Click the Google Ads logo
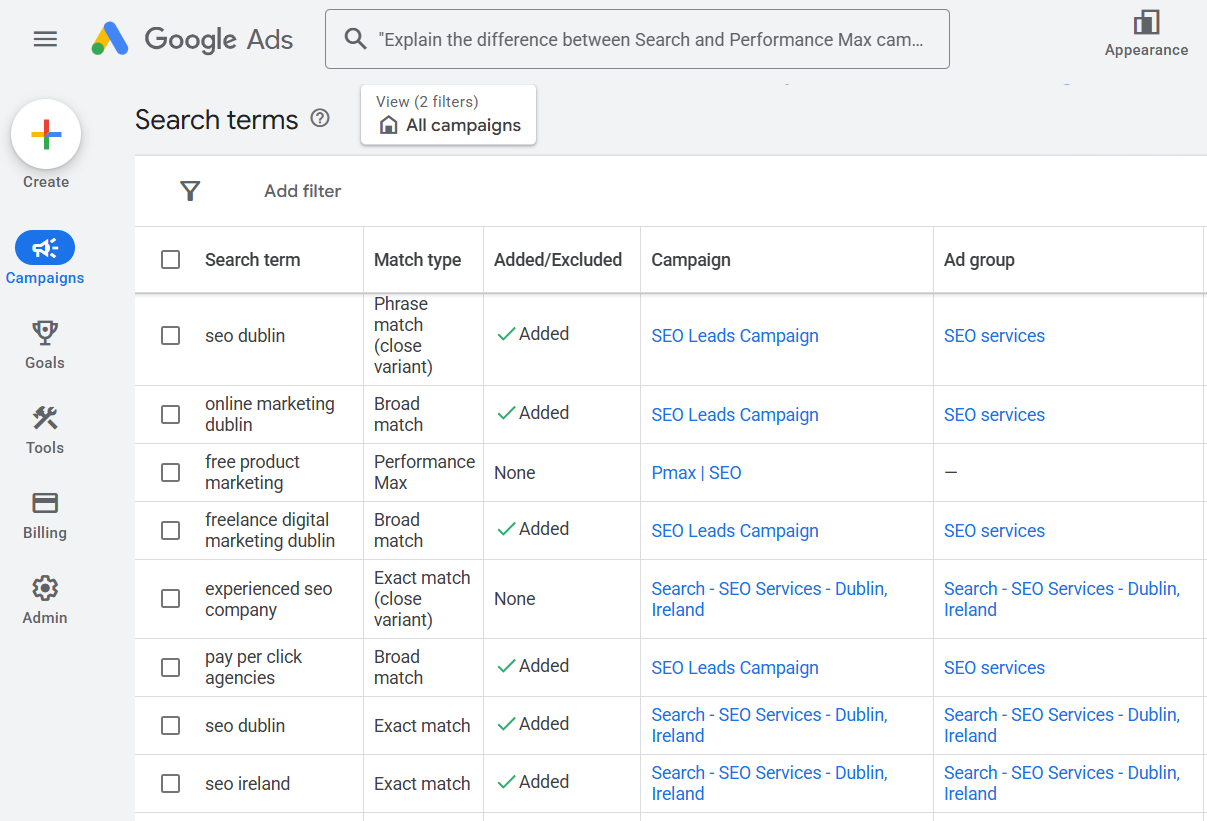The height and width of the screenshot is (821, 1207). [x=192, y=39]
